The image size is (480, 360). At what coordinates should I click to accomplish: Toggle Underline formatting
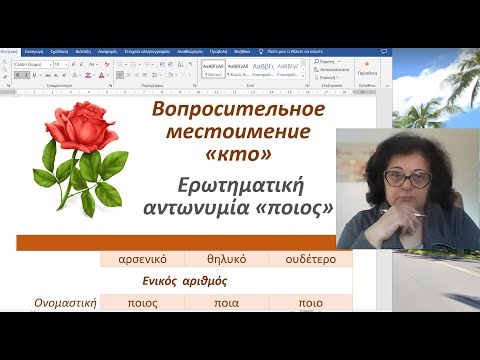point(34,75)
